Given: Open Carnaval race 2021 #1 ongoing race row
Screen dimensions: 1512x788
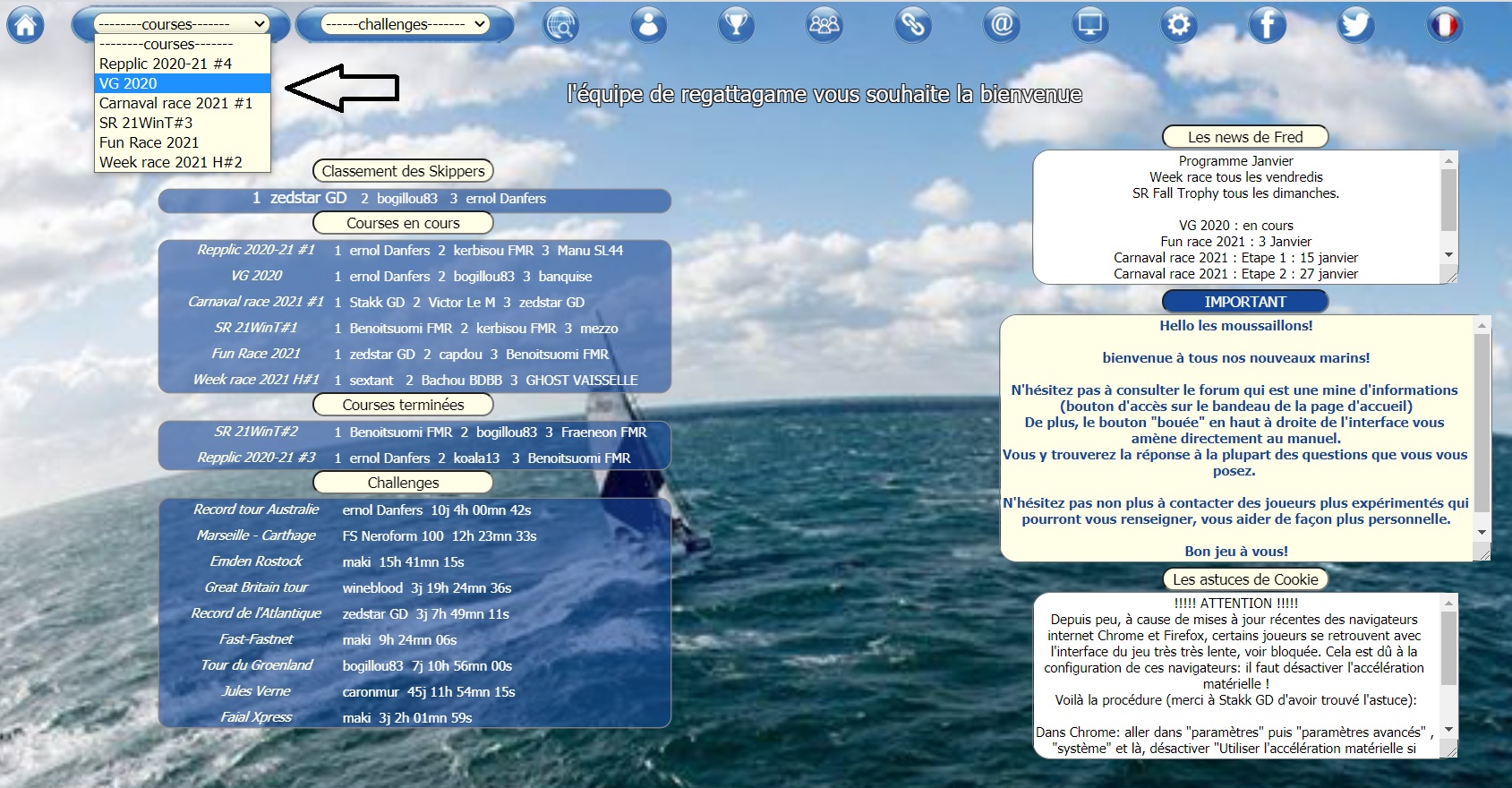Looking at the screenshot, I should coord(256,302).
